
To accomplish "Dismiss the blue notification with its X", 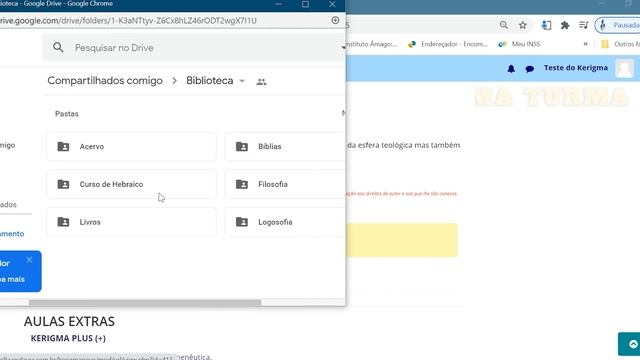I will click(29, 260).
